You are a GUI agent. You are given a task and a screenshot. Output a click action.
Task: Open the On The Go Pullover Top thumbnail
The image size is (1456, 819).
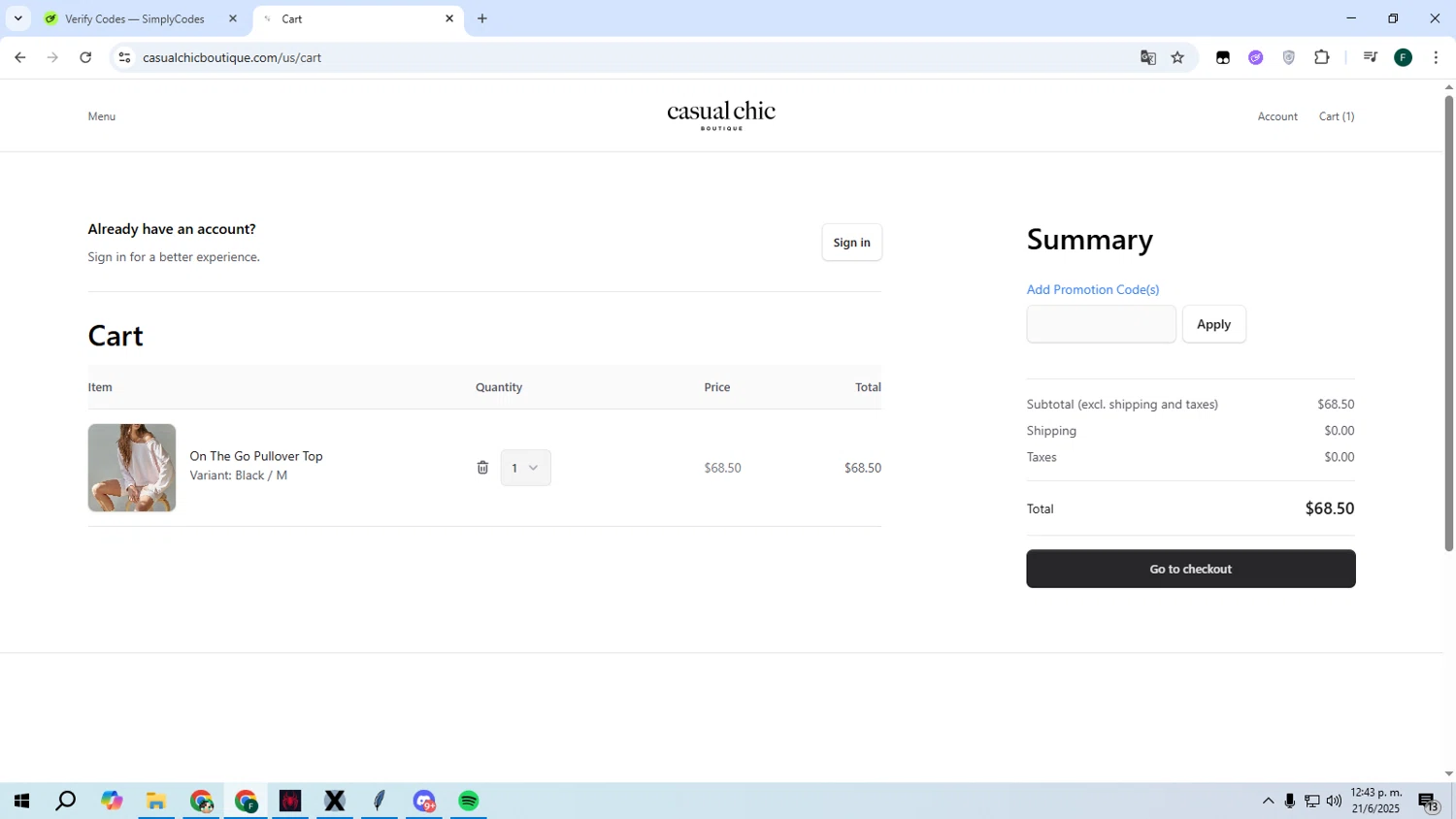[132, 468]
